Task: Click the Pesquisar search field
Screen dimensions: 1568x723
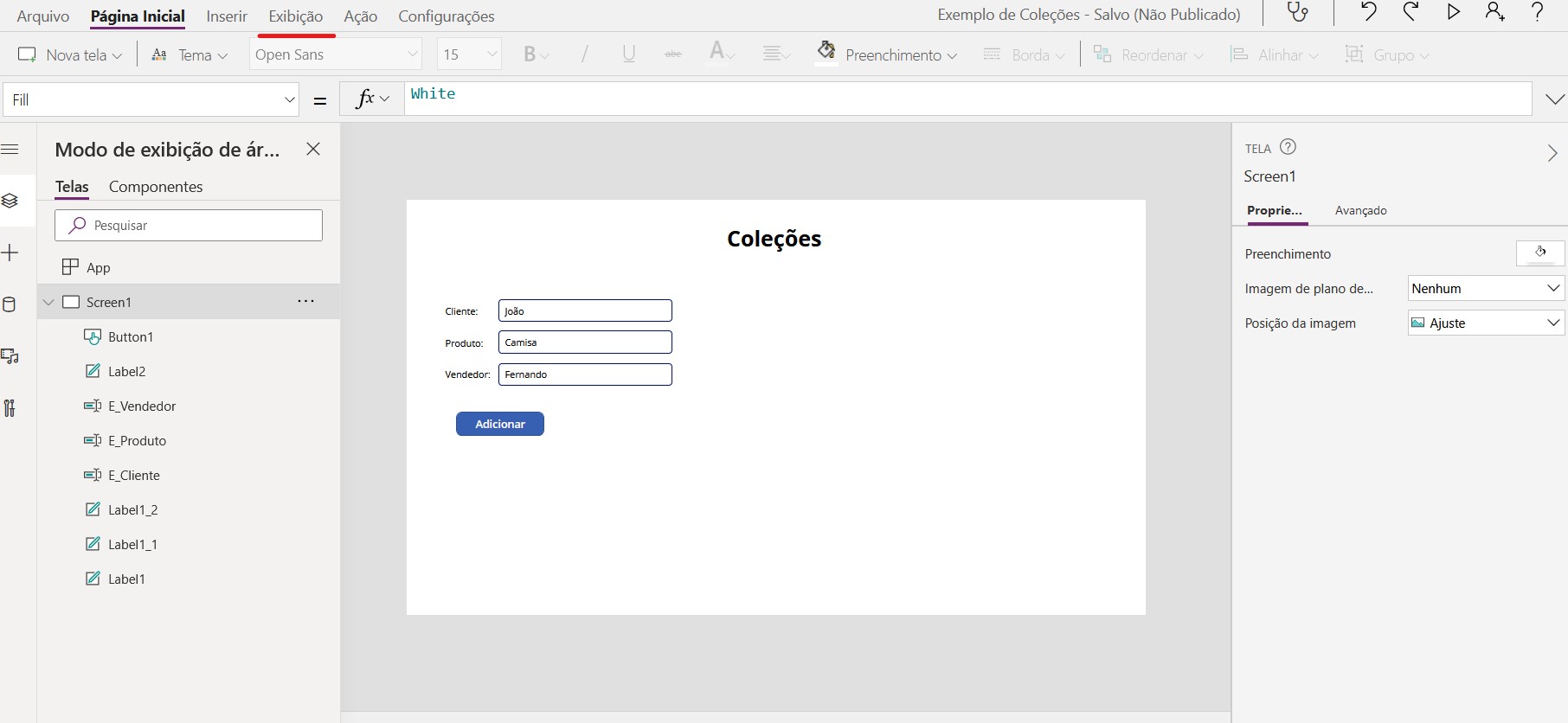Action: 189,225
